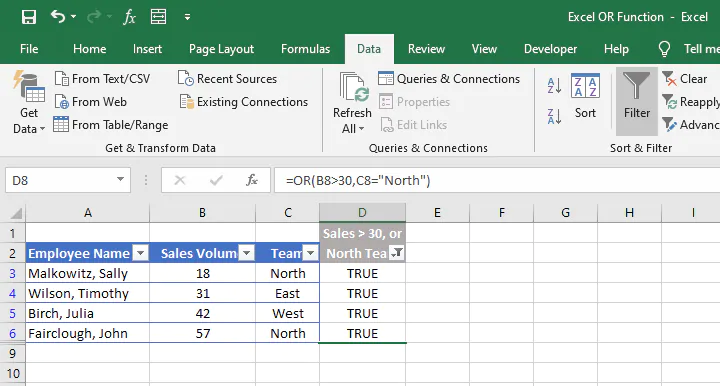Click the Redo arrow icon
Viewport: 720px width, 386px height.
94,17
